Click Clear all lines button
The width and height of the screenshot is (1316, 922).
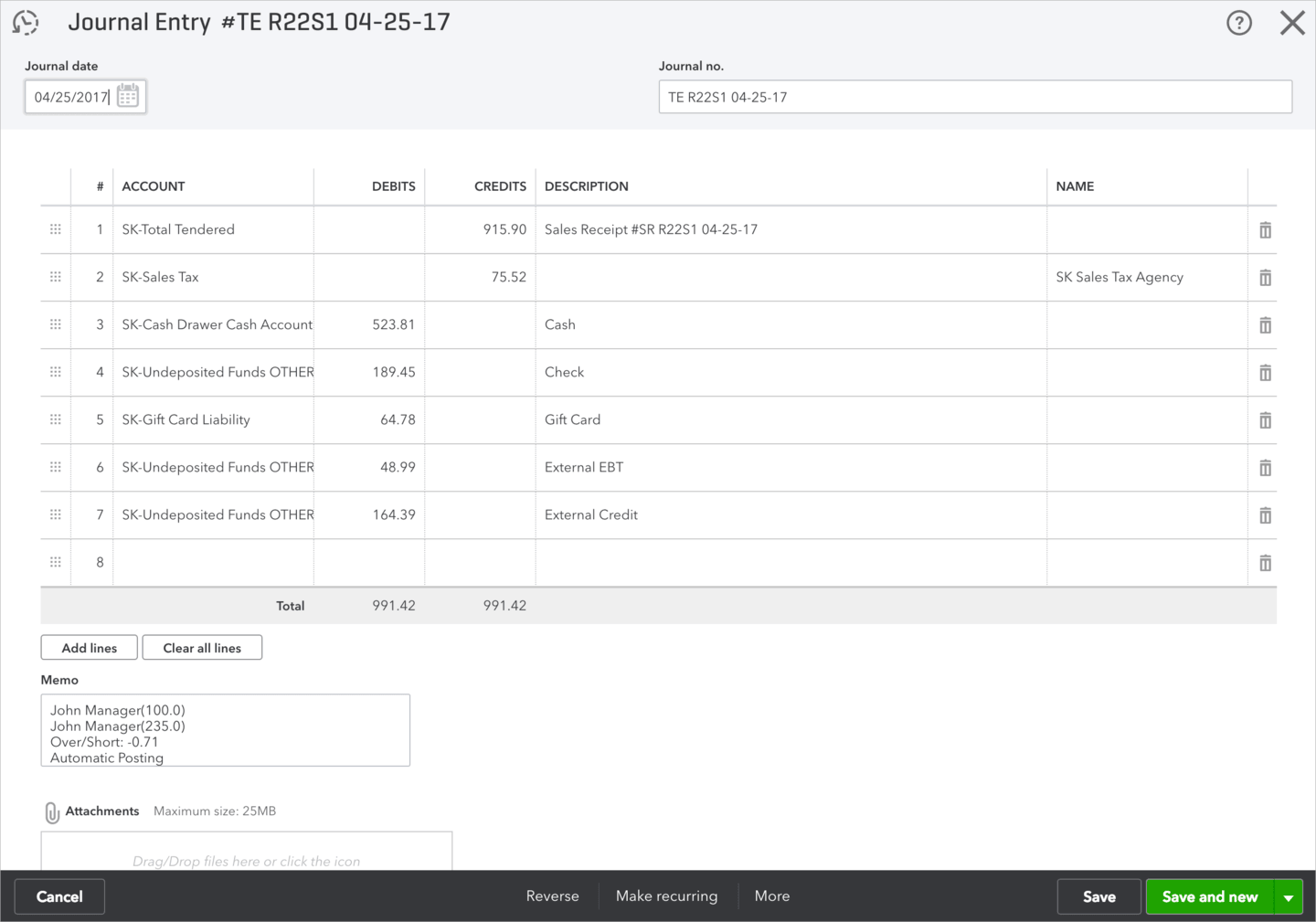point(202,648)
